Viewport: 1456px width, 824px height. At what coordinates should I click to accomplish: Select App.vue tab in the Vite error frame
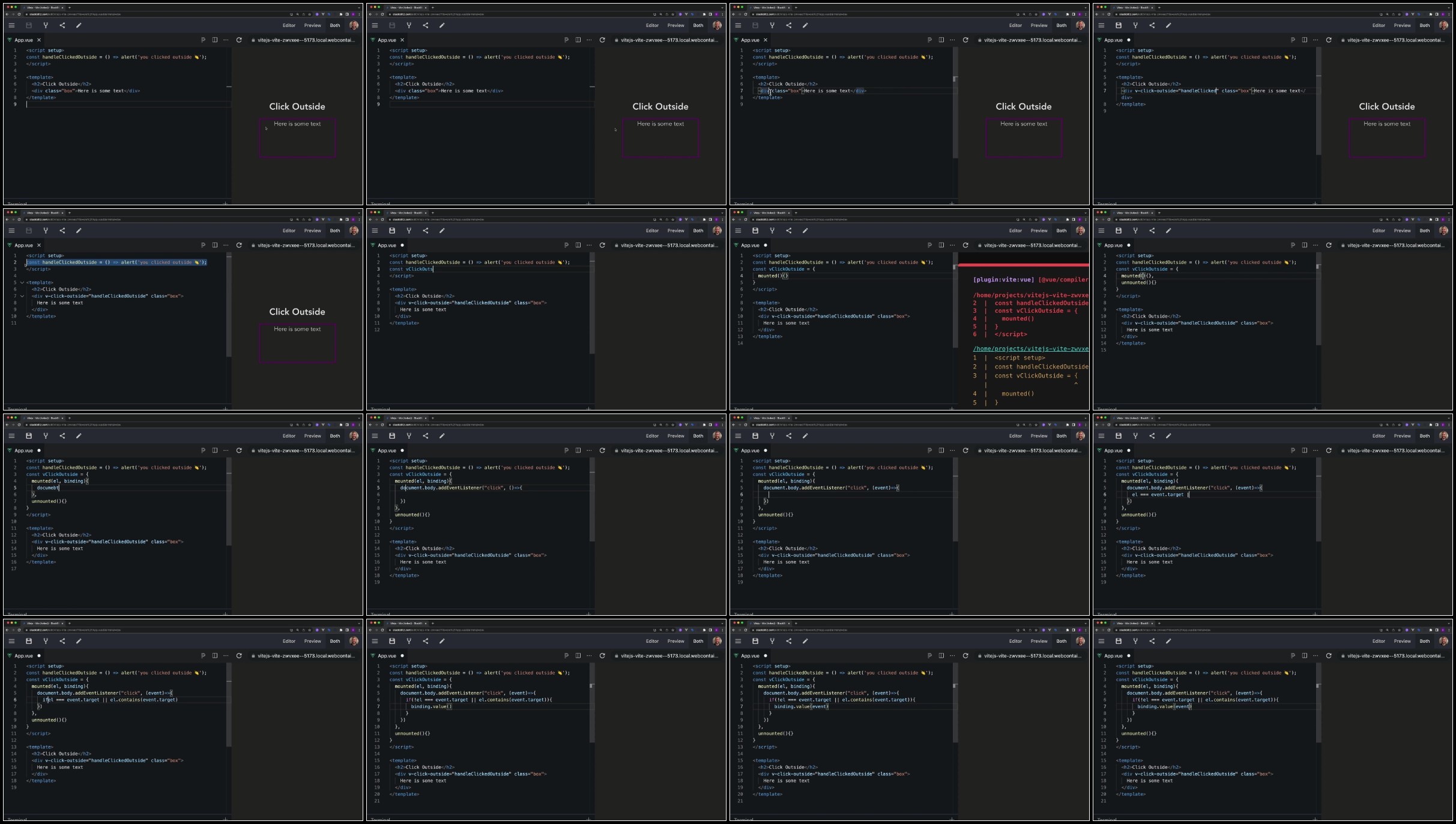(750, 245)
